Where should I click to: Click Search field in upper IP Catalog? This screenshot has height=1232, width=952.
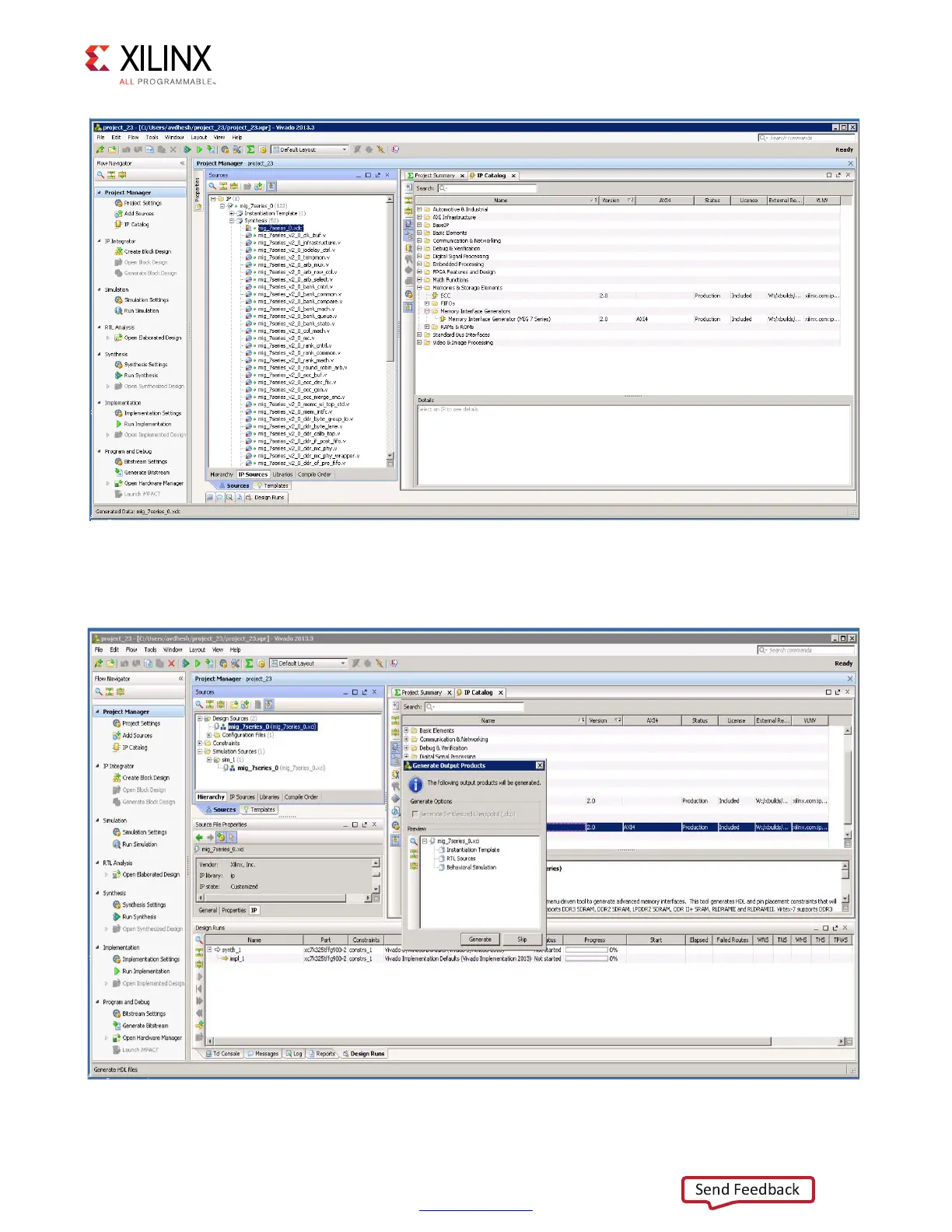pyautogui.click(x=487, y=188)
